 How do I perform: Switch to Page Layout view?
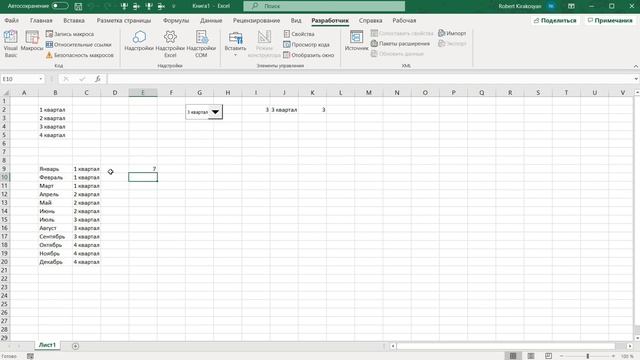[531, 356]
